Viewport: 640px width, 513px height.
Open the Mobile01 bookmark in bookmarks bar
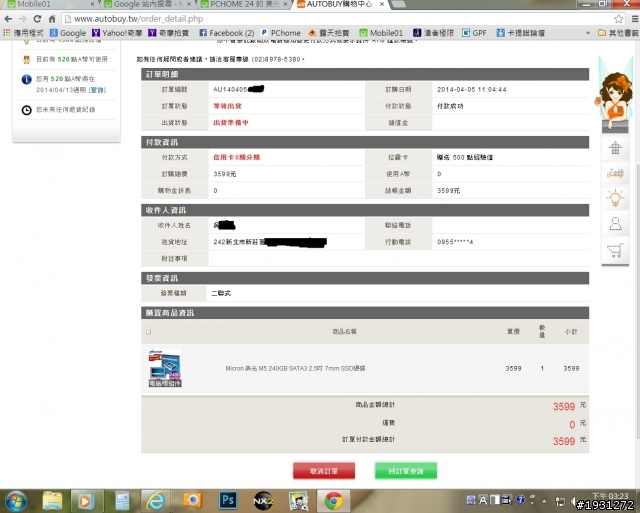381,33
